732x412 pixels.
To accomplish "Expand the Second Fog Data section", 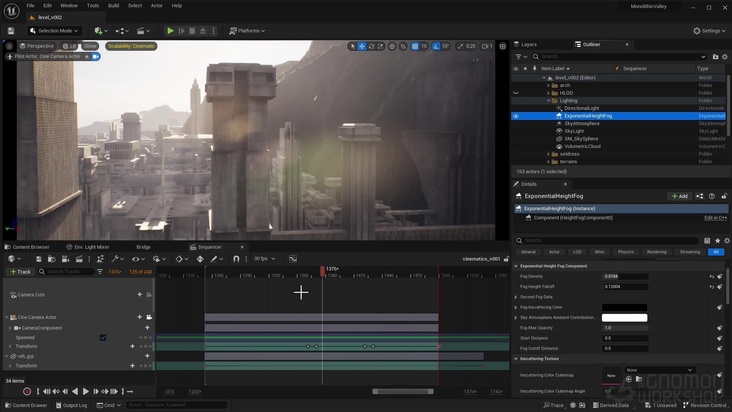I will 516,297.
